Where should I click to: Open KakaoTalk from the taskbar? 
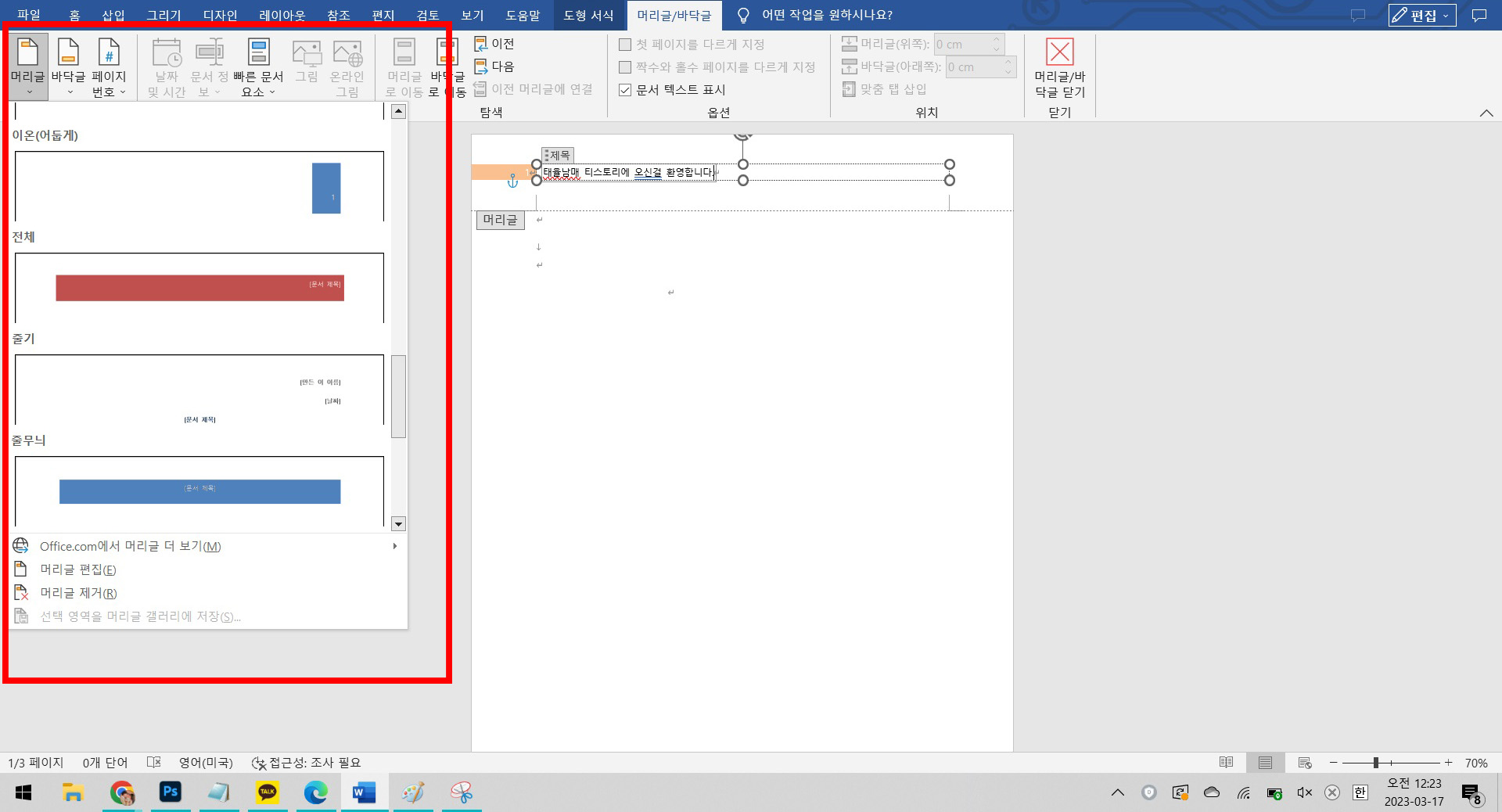(268, 792)
